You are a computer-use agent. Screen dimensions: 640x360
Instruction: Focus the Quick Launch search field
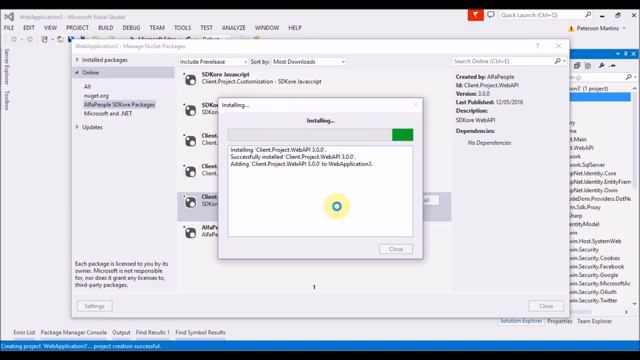click(x=542, y=15)
